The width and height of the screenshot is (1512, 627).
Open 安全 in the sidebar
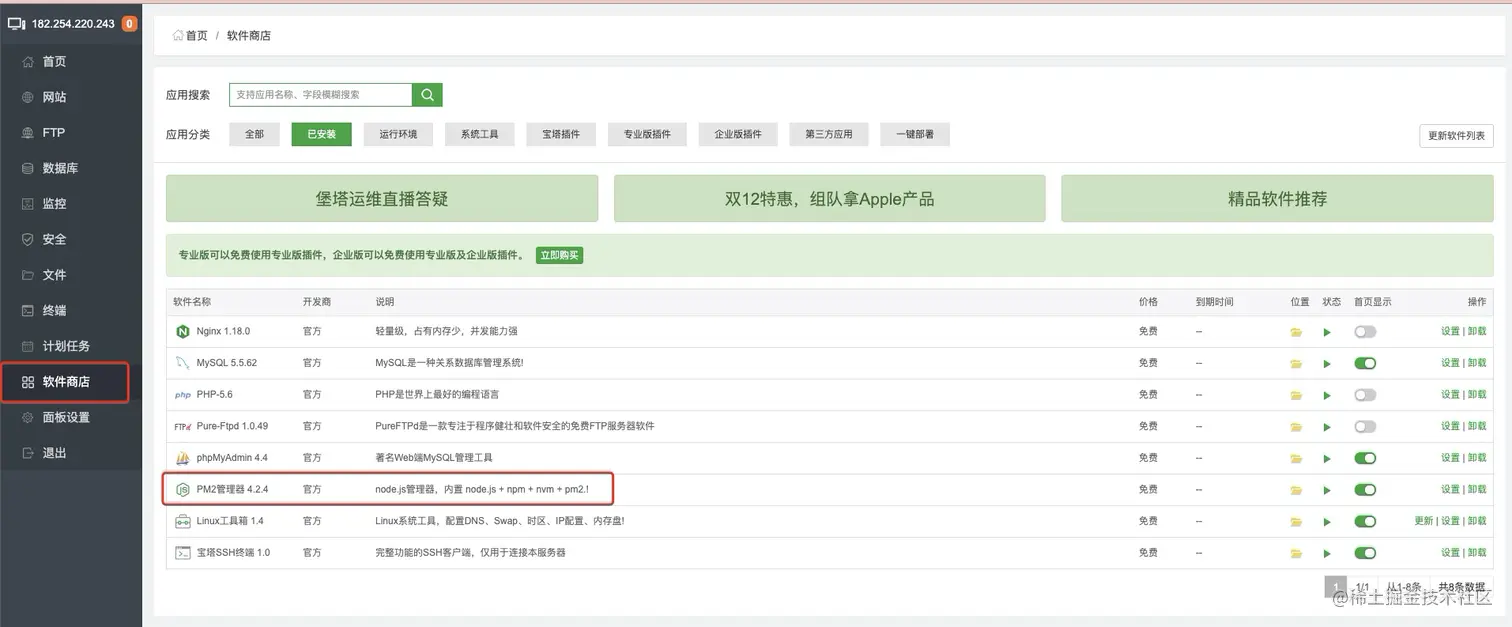(71, 239)
